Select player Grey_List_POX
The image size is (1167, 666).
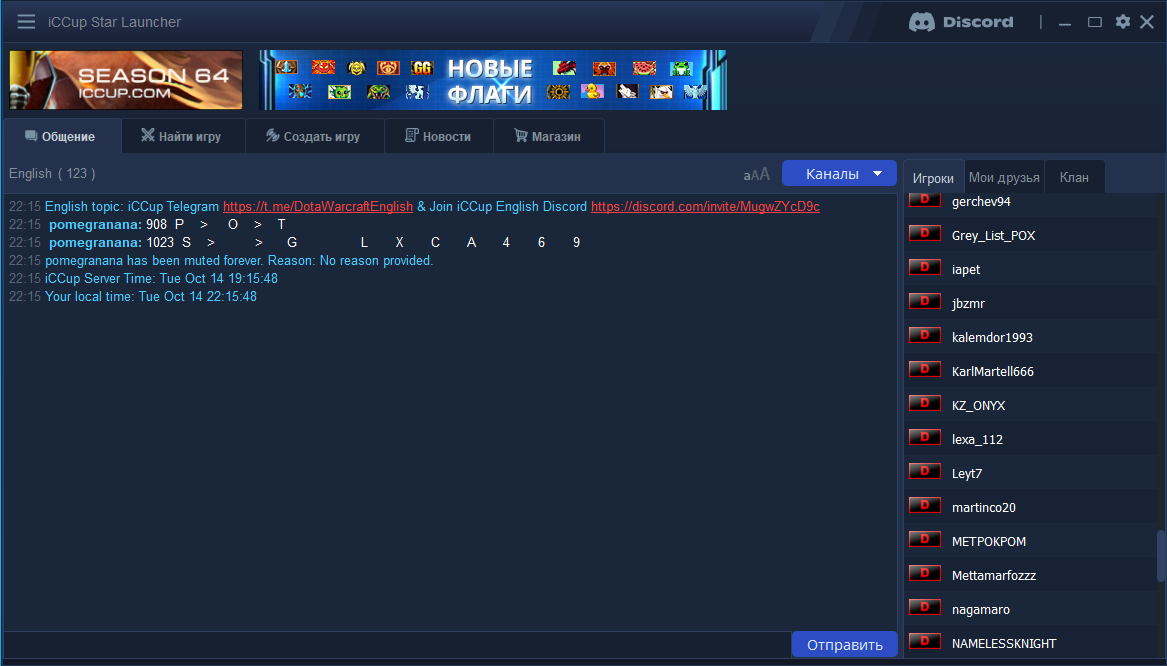tap(994, 236)
